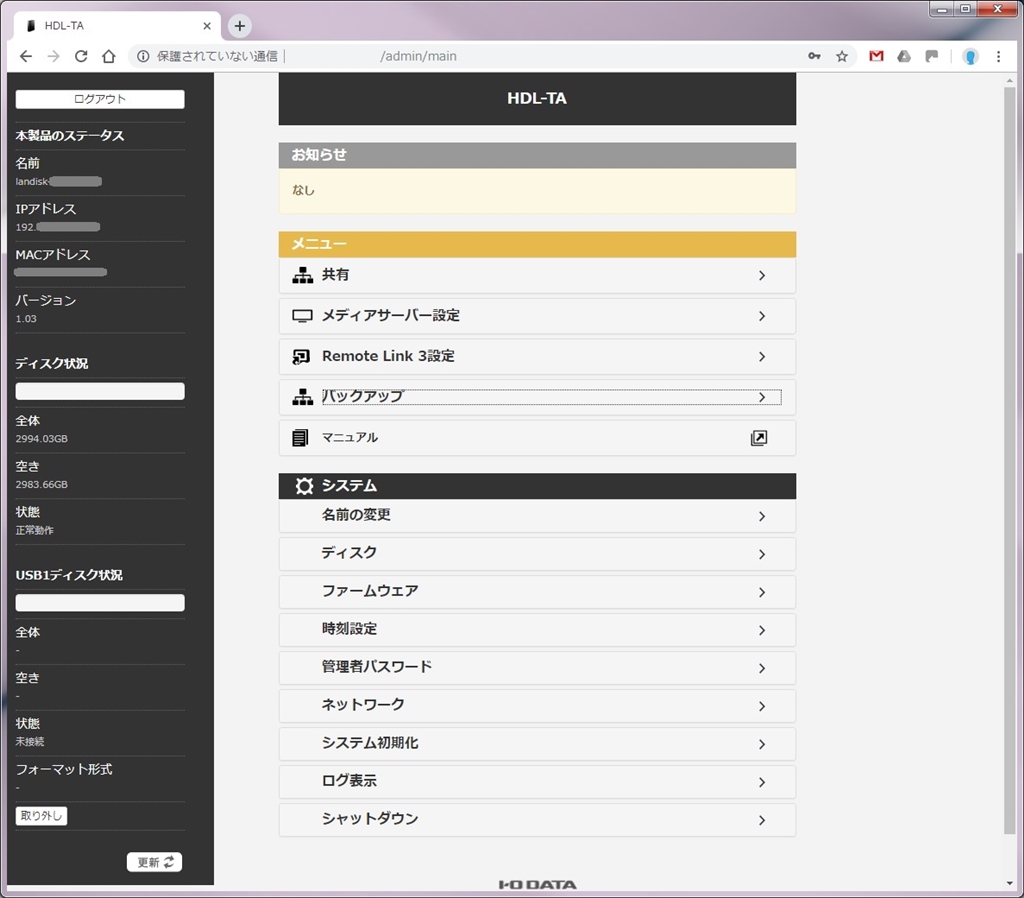The image size is (1024, 898).
Task: Open the Chrome profile avatar
Action: point(970,57)
